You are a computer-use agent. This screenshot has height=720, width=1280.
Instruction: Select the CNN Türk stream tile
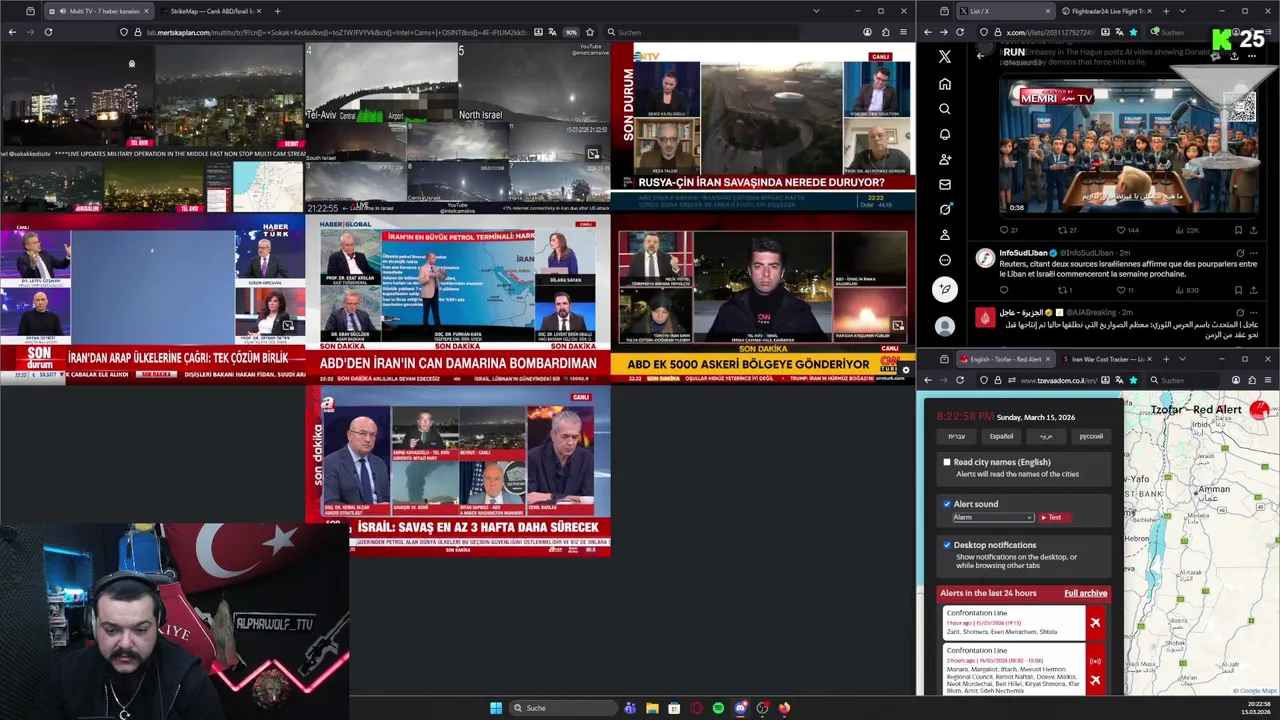click(763, 298)
